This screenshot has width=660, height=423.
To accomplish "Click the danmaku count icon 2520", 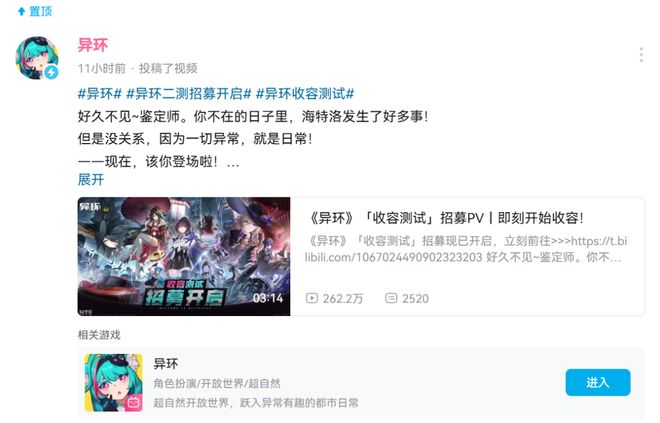I will click(x=391, y=298).
